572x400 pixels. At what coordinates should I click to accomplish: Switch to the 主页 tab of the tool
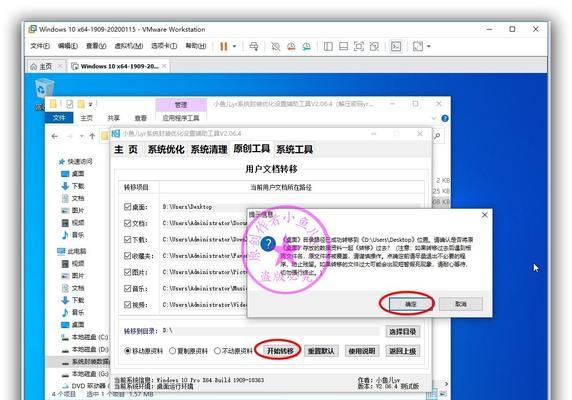pos(126,149)
